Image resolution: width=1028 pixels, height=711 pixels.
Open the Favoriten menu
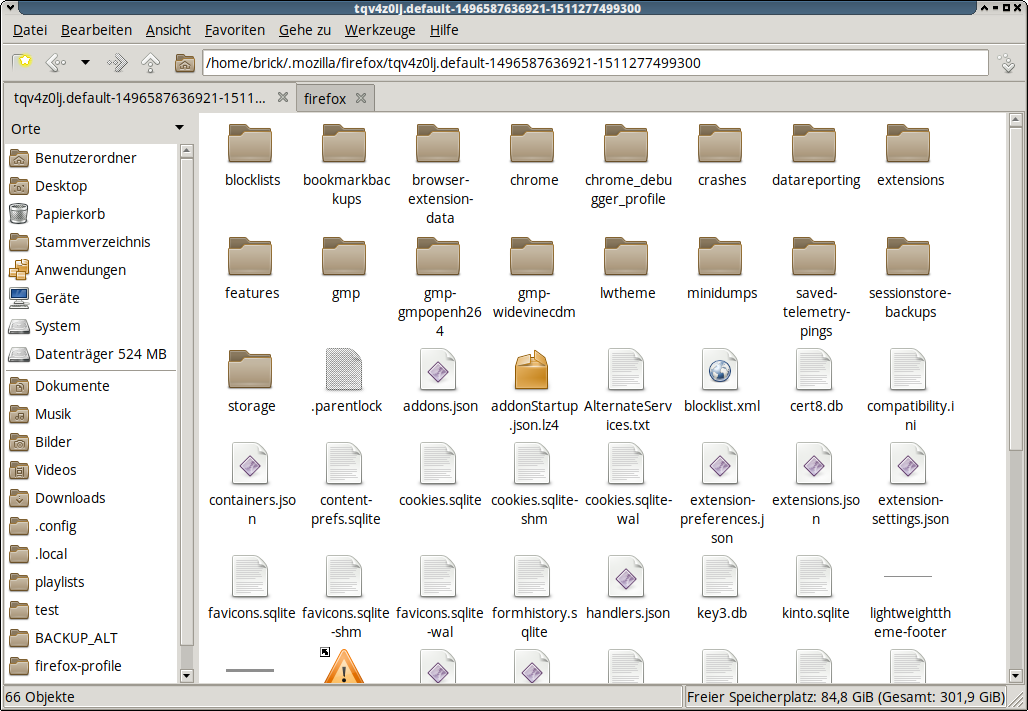coord(234,30)
